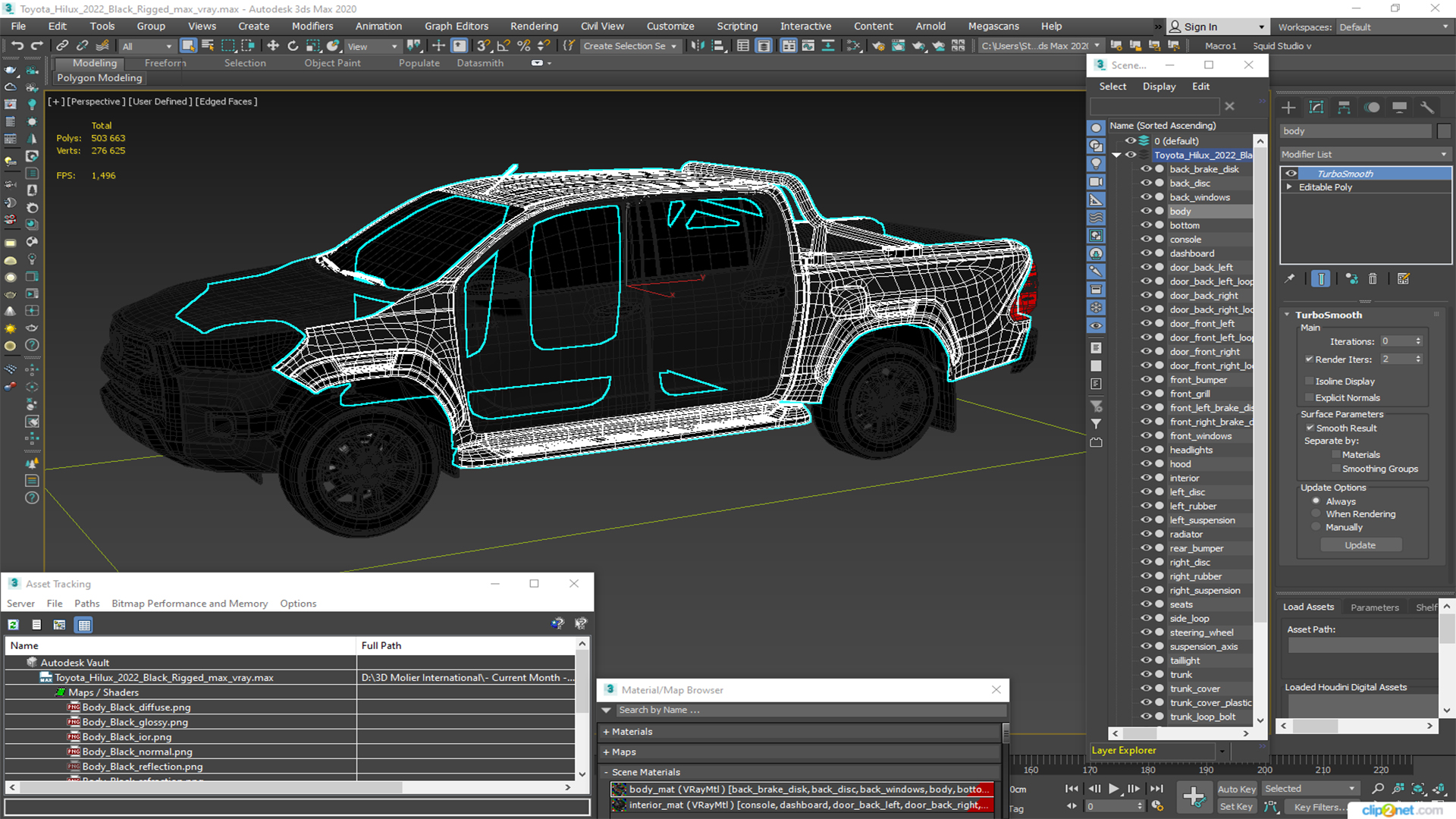The height and width of the screenshot is (819, 1456).
Task: Open the Select by Name list icon
Action: pos(208,46)
